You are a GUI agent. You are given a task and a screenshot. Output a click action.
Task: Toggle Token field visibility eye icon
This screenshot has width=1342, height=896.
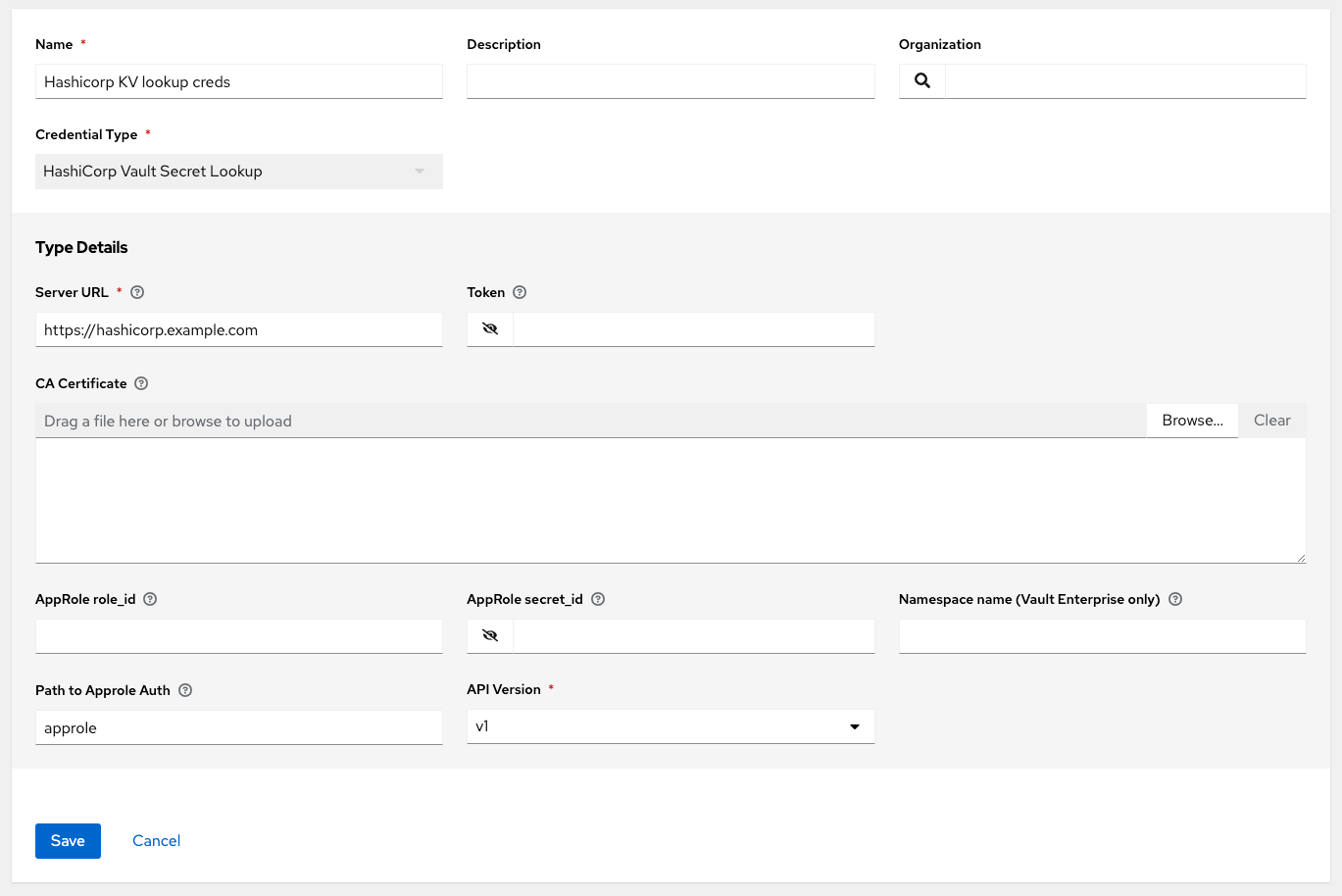point(490,329)
